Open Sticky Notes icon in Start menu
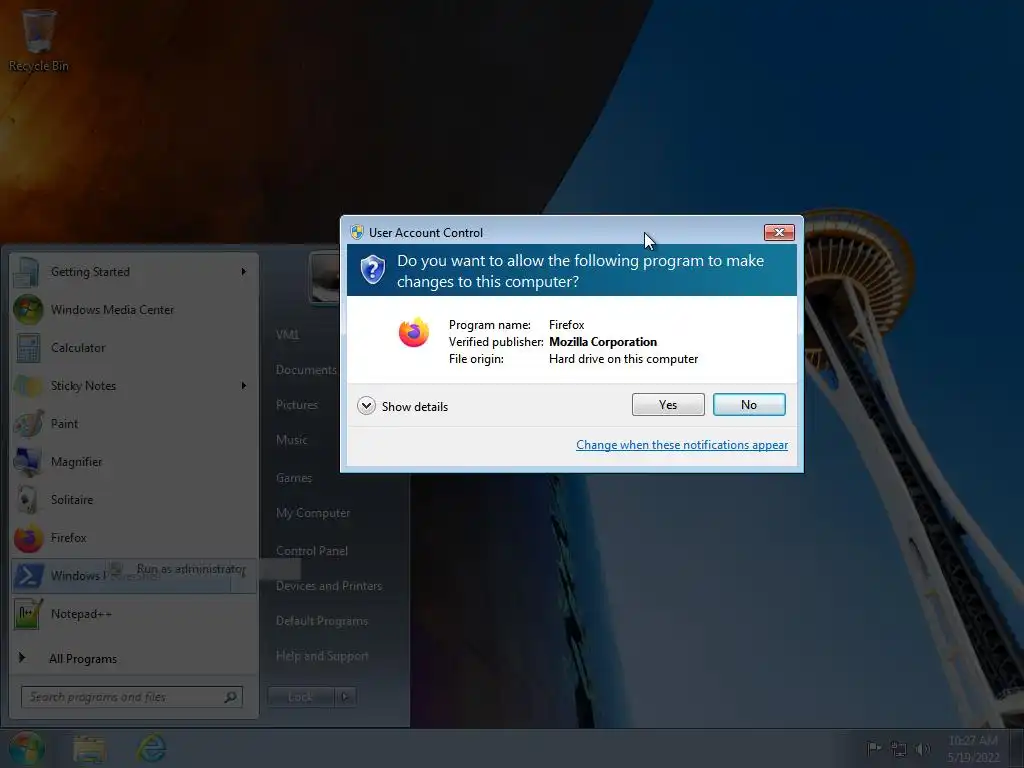The image size is (1024, 768). click(28, 385)
